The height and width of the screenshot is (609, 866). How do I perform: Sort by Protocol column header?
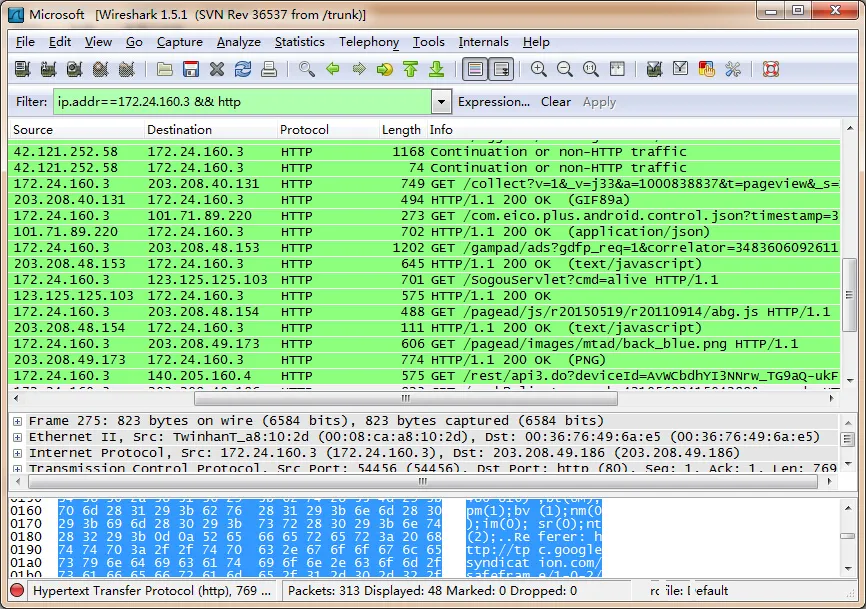point(328,130)
